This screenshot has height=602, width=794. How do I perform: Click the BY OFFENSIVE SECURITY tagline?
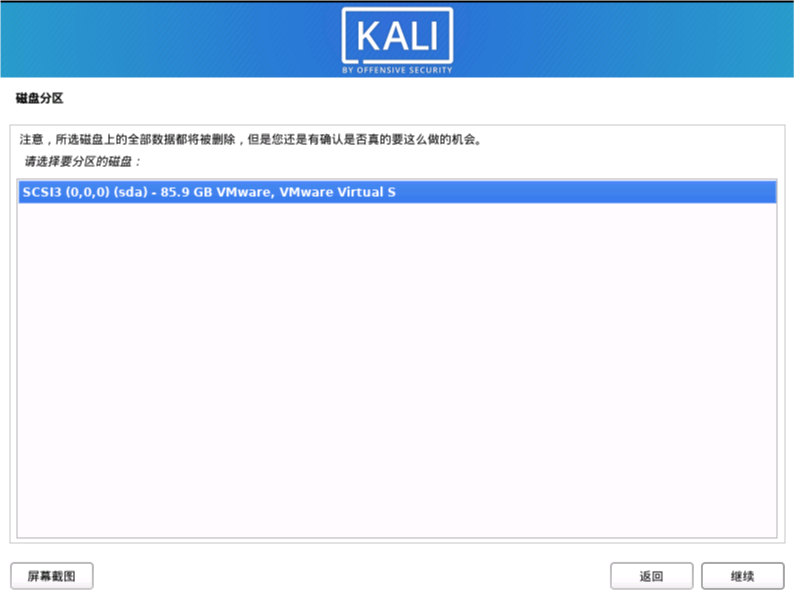tap(397, 70)
